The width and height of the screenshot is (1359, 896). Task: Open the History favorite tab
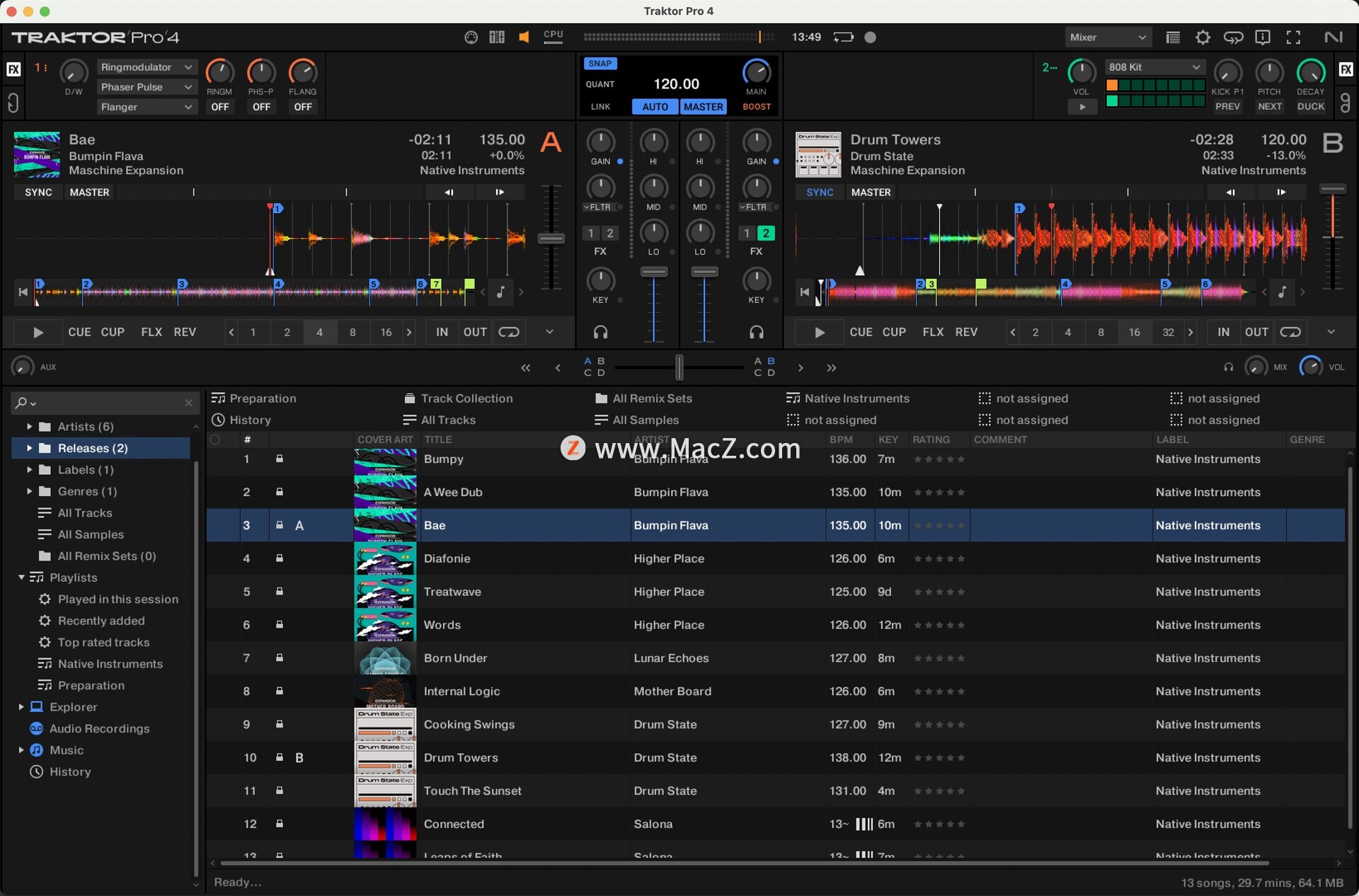(241, 420)
